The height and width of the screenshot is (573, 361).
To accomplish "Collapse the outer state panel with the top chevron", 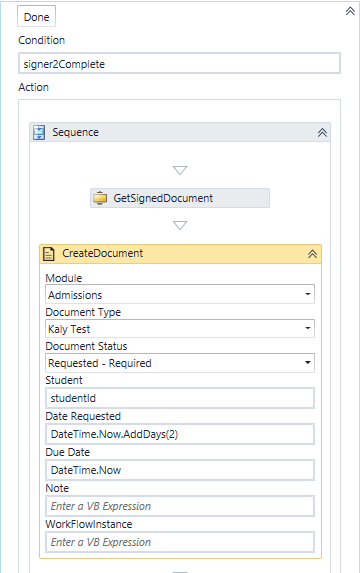I will (x=350, y=11).
